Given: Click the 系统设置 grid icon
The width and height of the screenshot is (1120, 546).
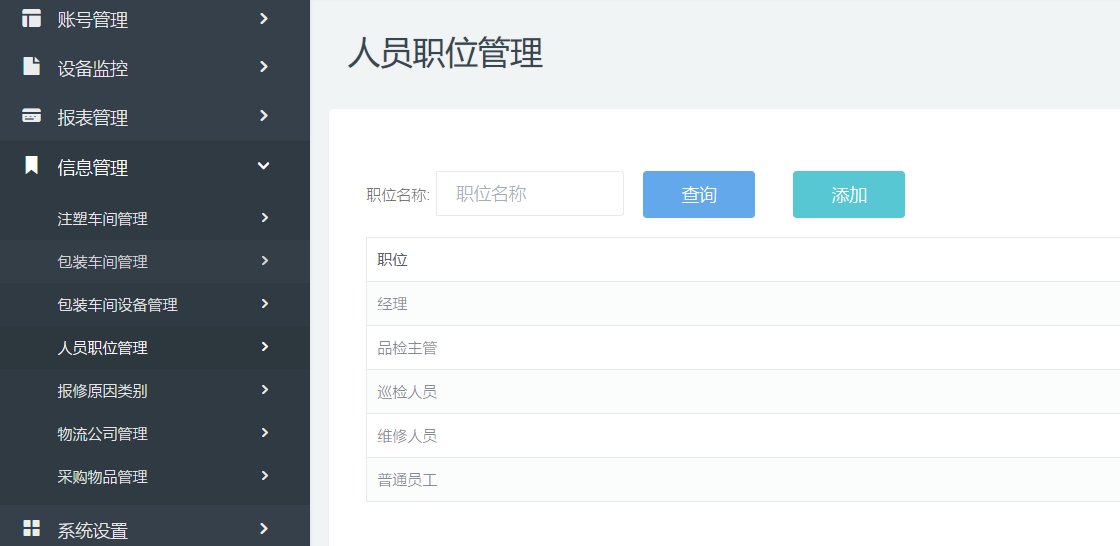Looking at the screenshot, I should tap(32, 529).
